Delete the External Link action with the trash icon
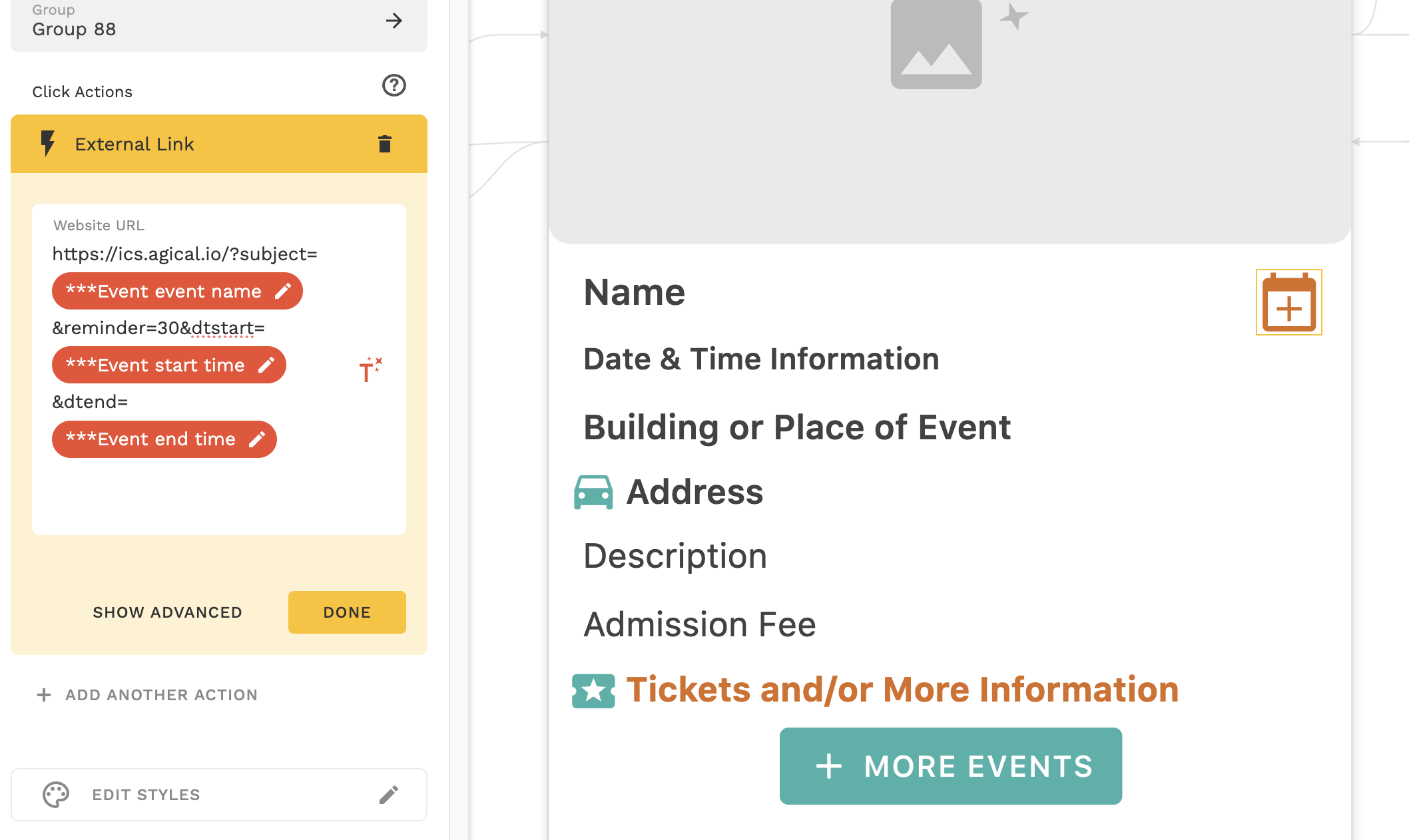 pos(385,144)
